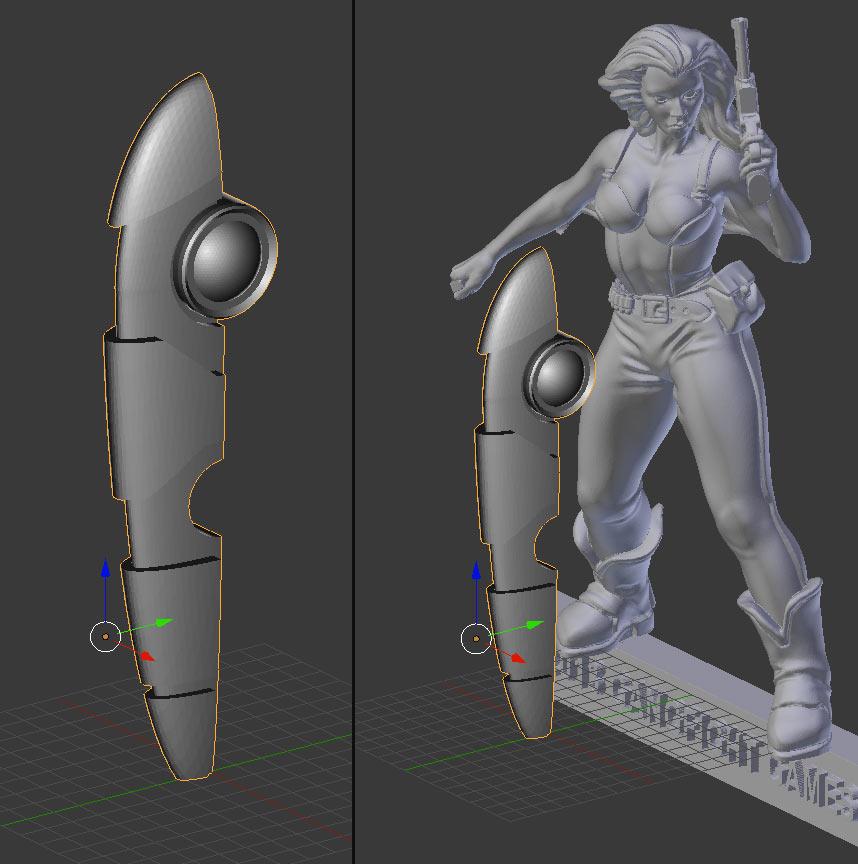Click the blue Z-axis arrow beside the female figure's shield
858x864 pixels.
click(x=476, y=570)
